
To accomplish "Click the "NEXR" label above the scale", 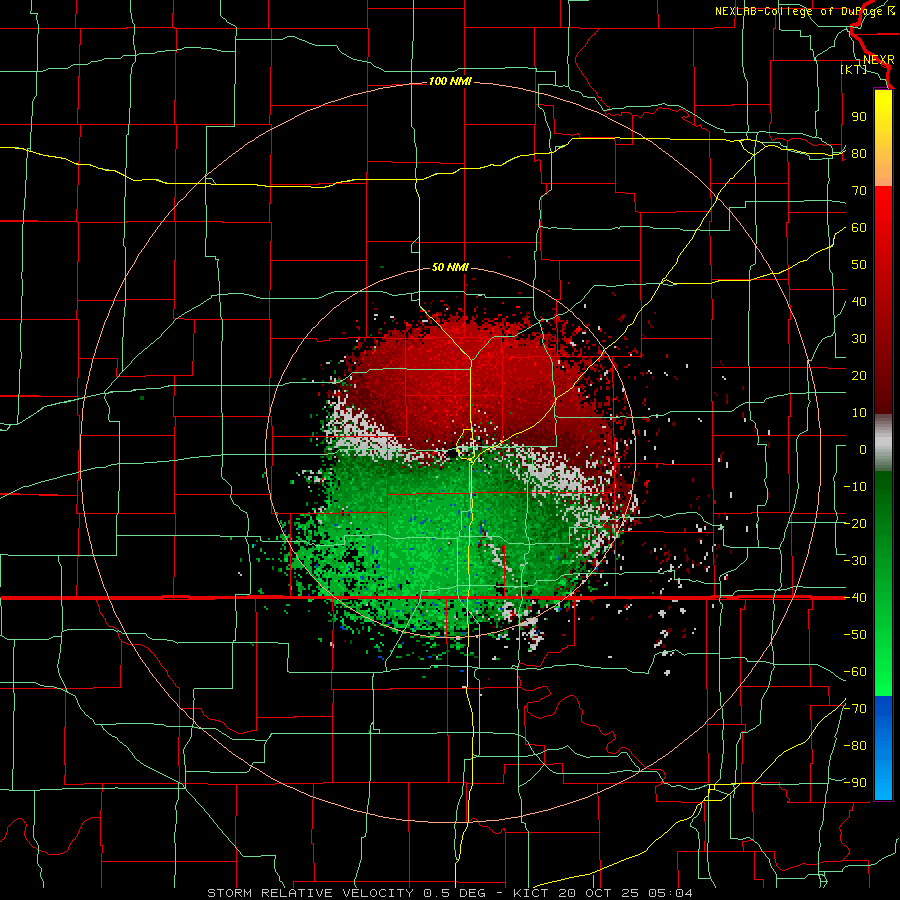I will (878, 60).
